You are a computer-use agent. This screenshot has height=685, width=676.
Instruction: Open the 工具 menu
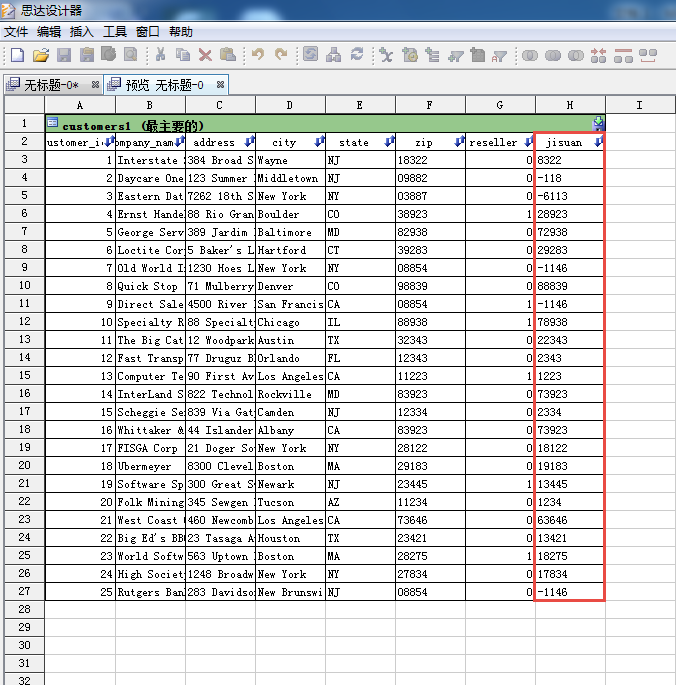[x=115, y=32]
